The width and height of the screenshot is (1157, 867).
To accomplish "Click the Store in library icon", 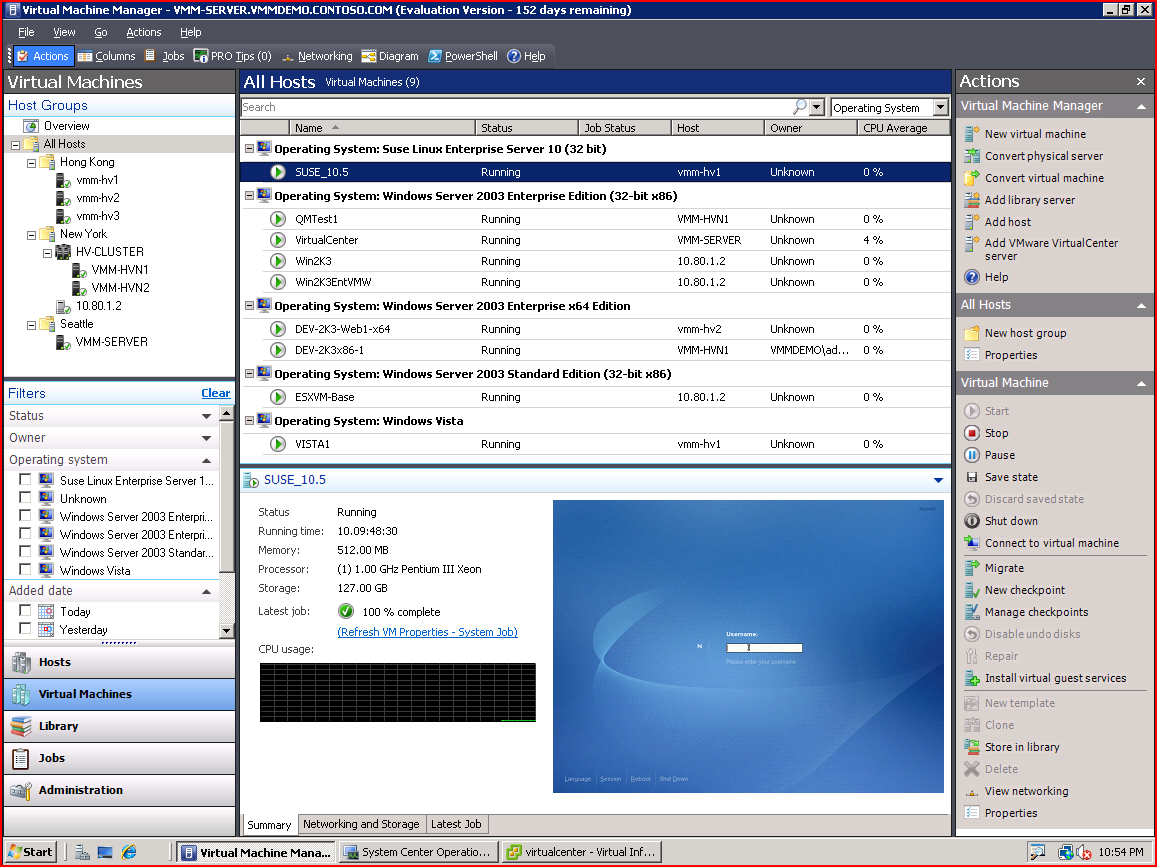I will tap(972, 747).
